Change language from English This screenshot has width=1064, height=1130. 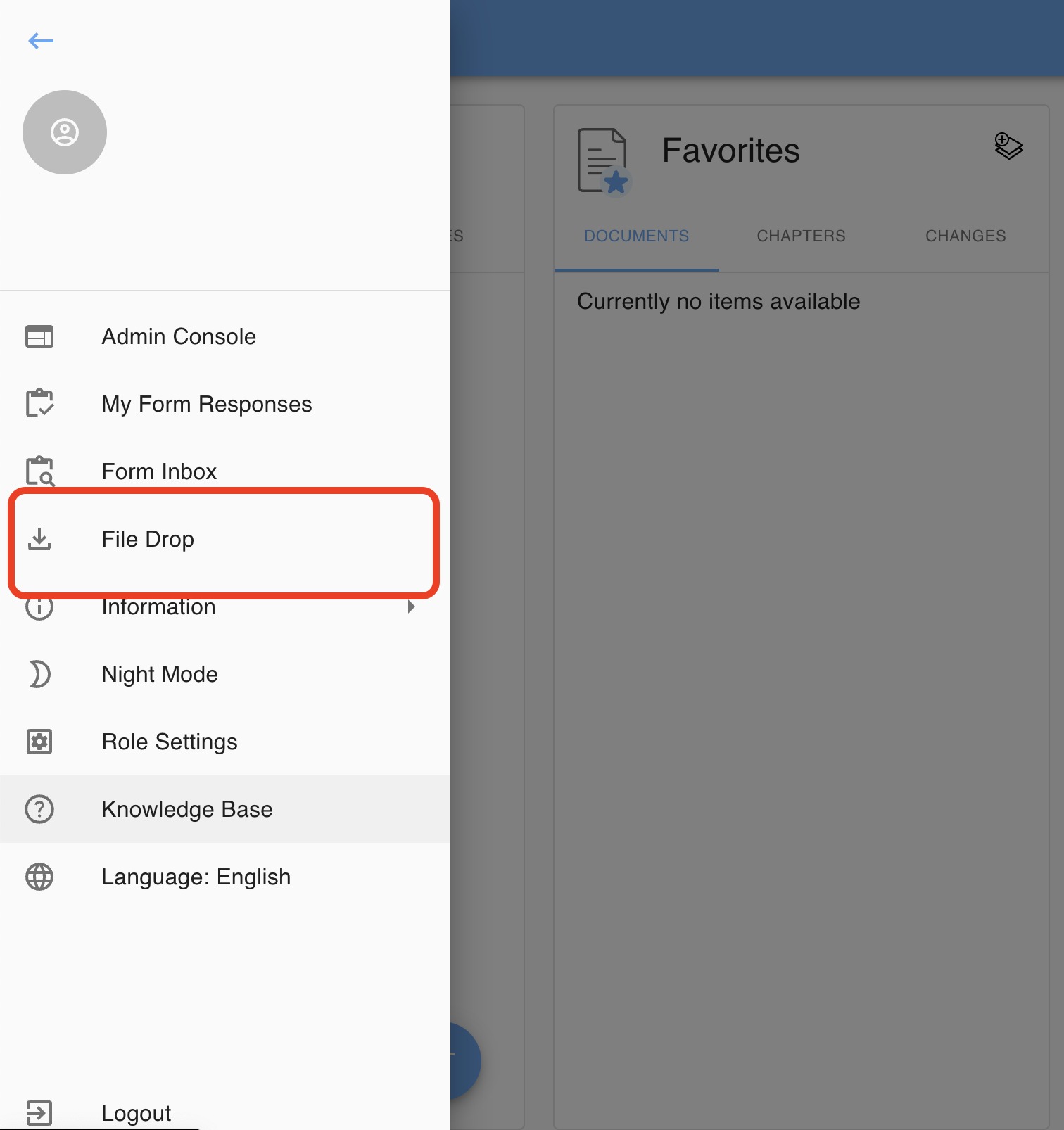click(196, 877)
